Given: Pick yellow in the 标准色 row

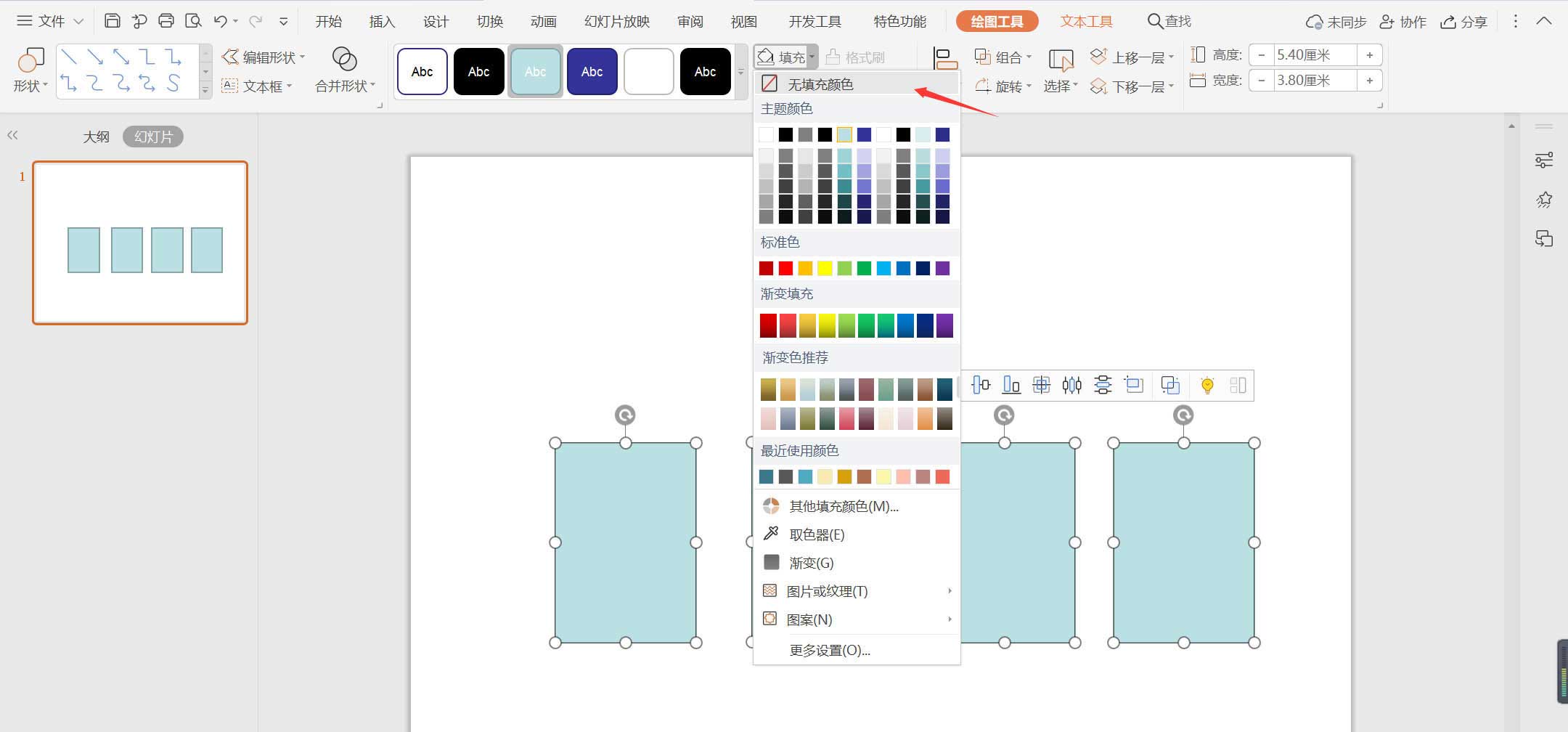Looking at the screenshot, I should [825, 269].
